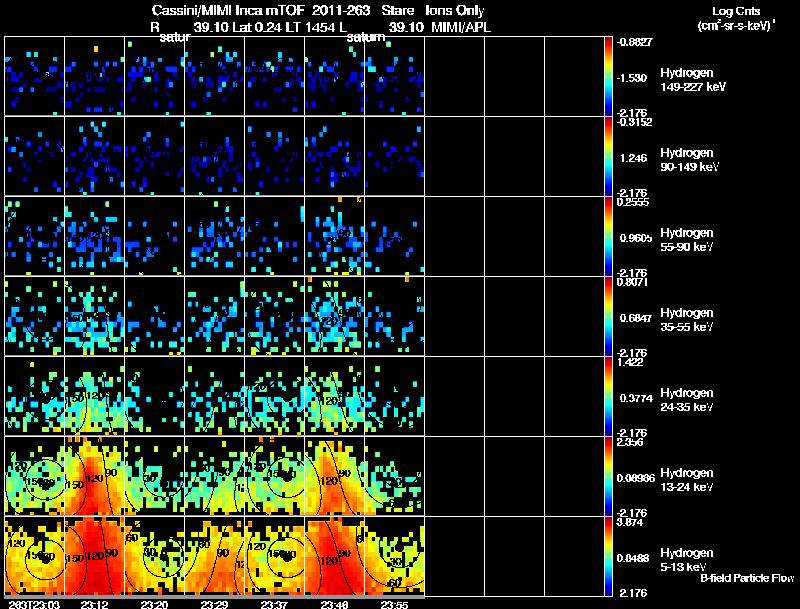Click the '-1.530' color scale midpoint value

click(x=632, y=78)
